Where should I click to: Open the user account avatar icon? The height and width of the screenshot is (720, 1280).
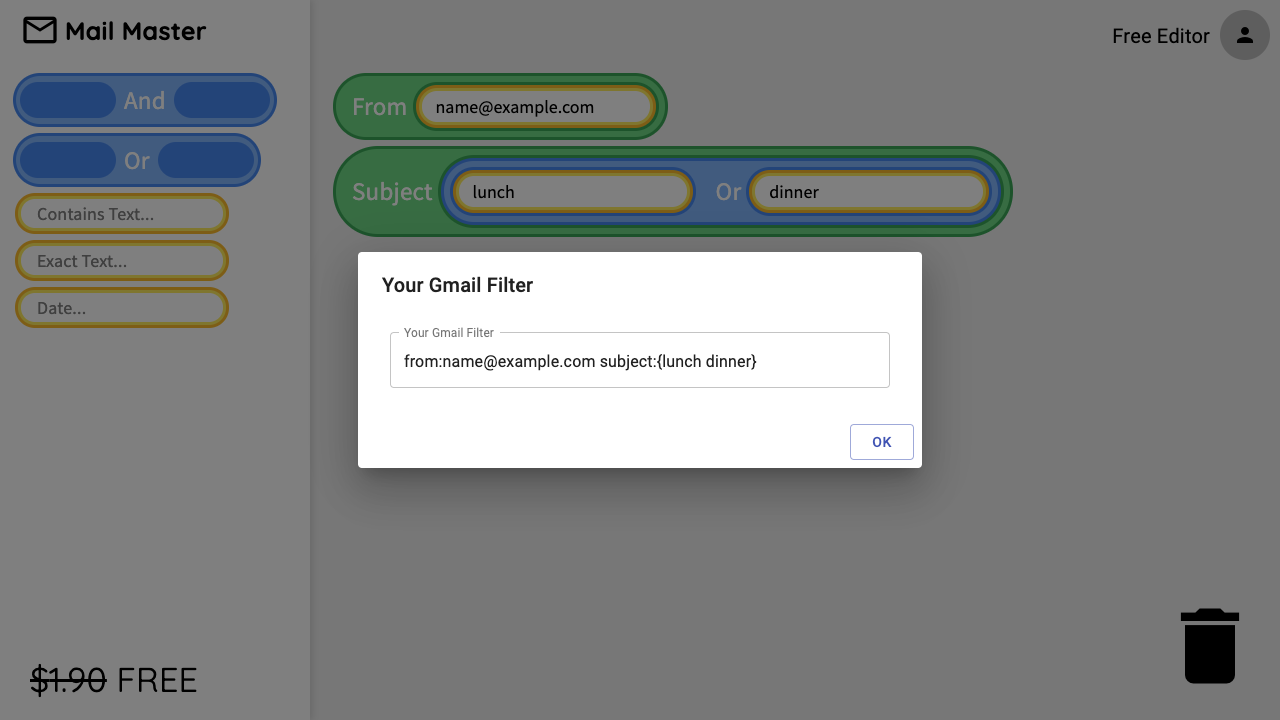point(1245,35)
